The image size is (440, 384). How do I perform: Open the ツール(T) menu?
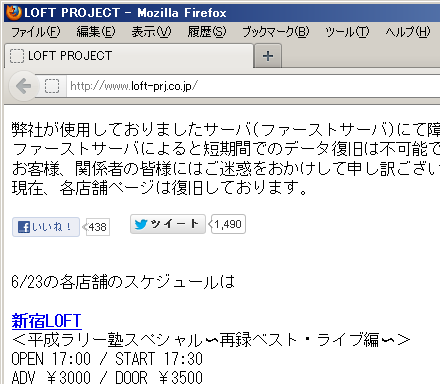point(347,32)
